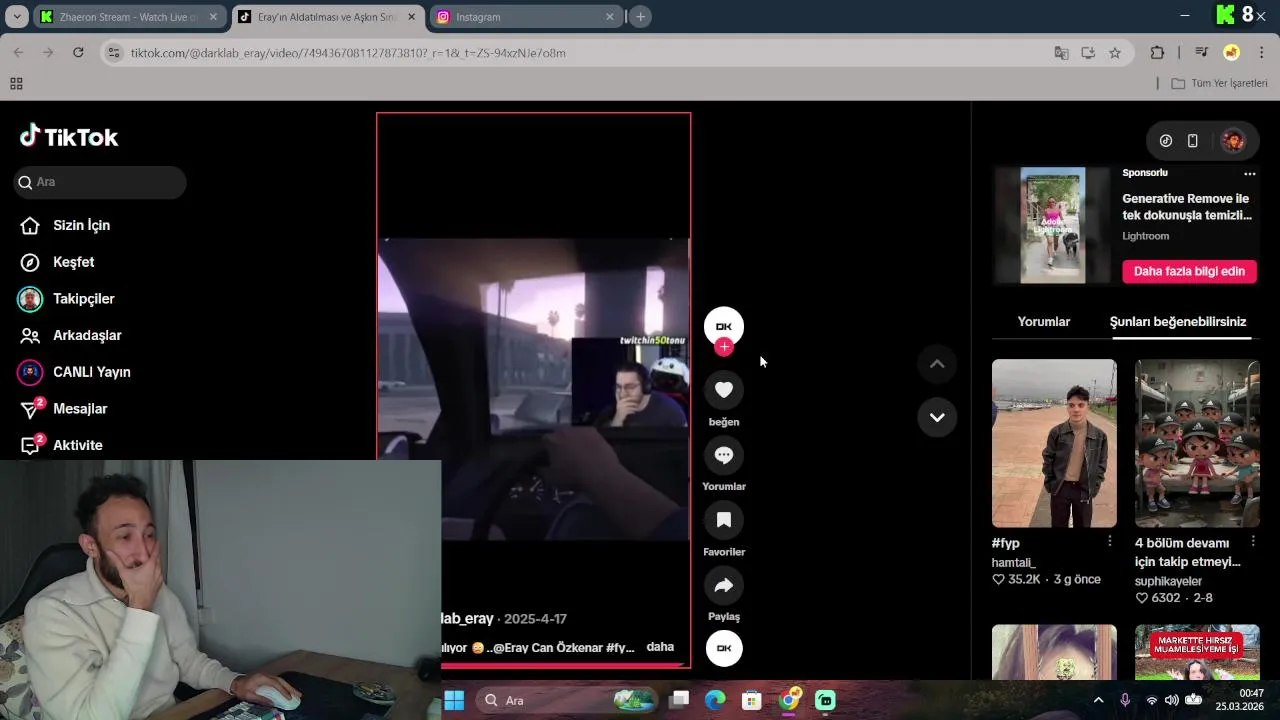Image resolution: width=1280 pixels, height=720 pixels.
Task: Open a new browser tab
Action: point(641,17)
